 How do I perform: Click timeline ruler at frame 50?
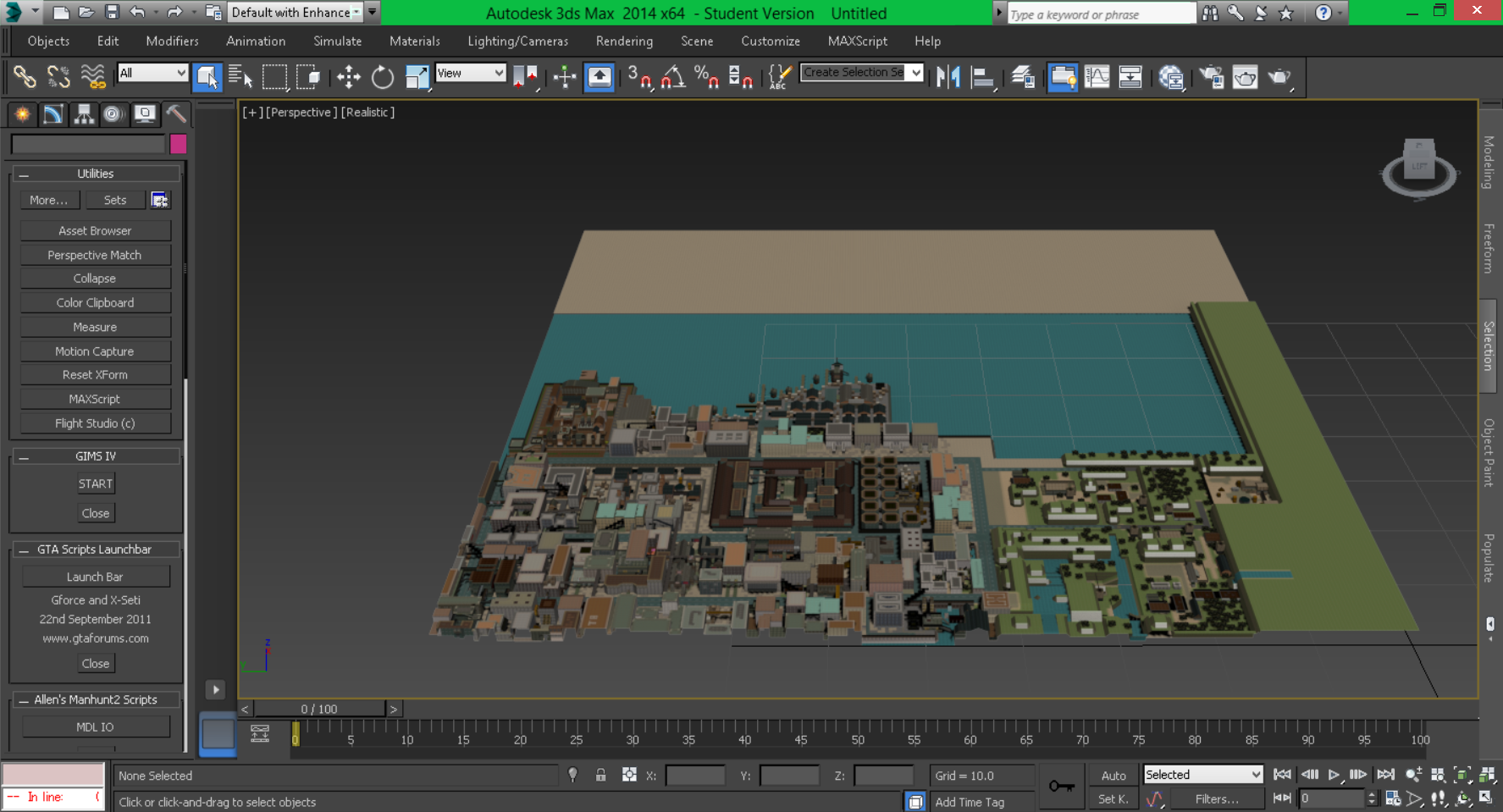pyautogui.click(x=858, y=733)
